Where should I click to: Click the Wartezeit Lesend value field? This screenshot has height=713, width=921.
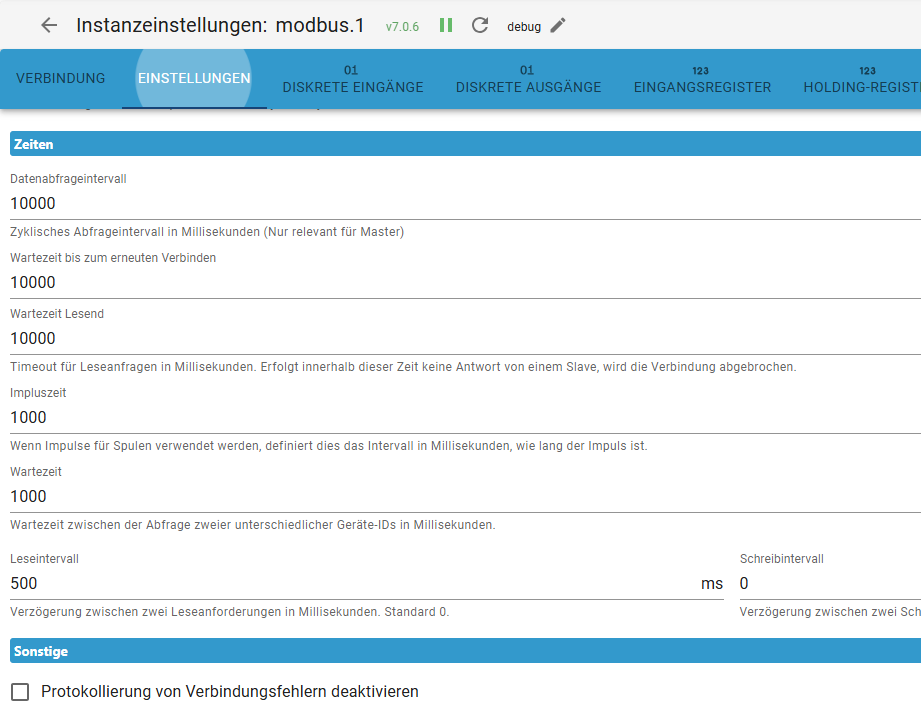[x=465, y=339]
